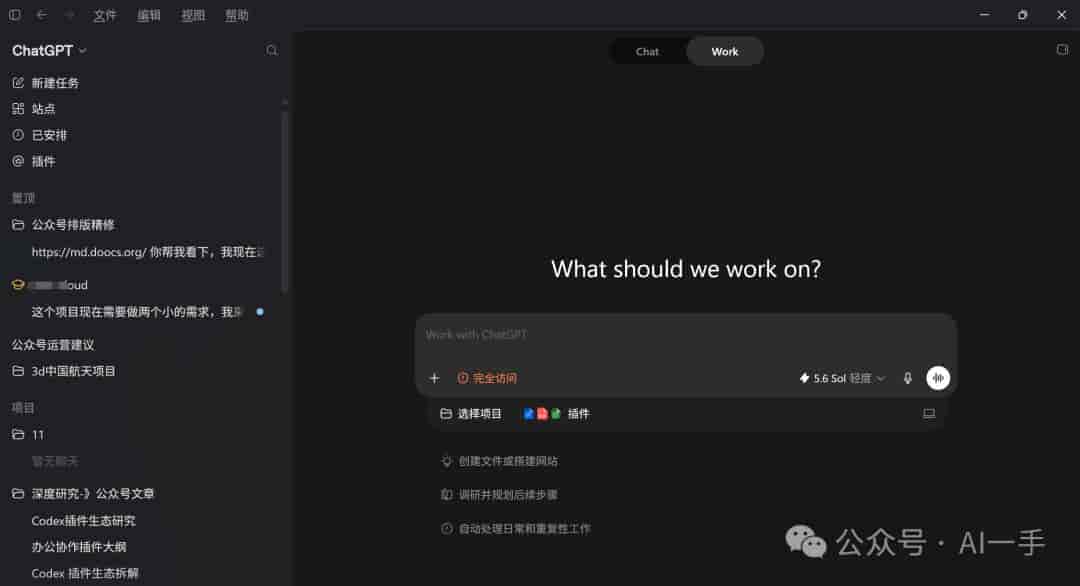Minimize the ChatGPT window

(x=984, y=14)
